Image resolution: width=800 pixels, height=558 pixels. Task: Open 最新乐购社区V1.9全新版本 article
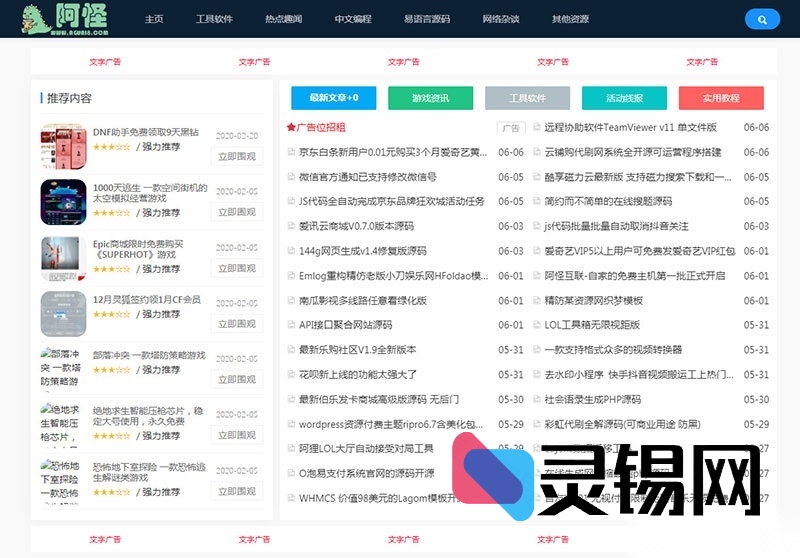[x=358, y=350]
